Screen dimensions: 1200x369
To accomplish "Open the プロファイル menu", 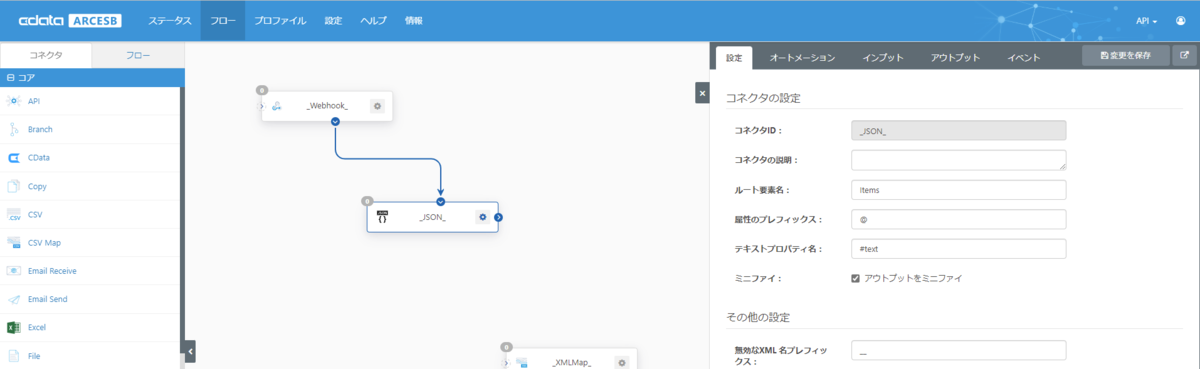I will click(280, 21).
